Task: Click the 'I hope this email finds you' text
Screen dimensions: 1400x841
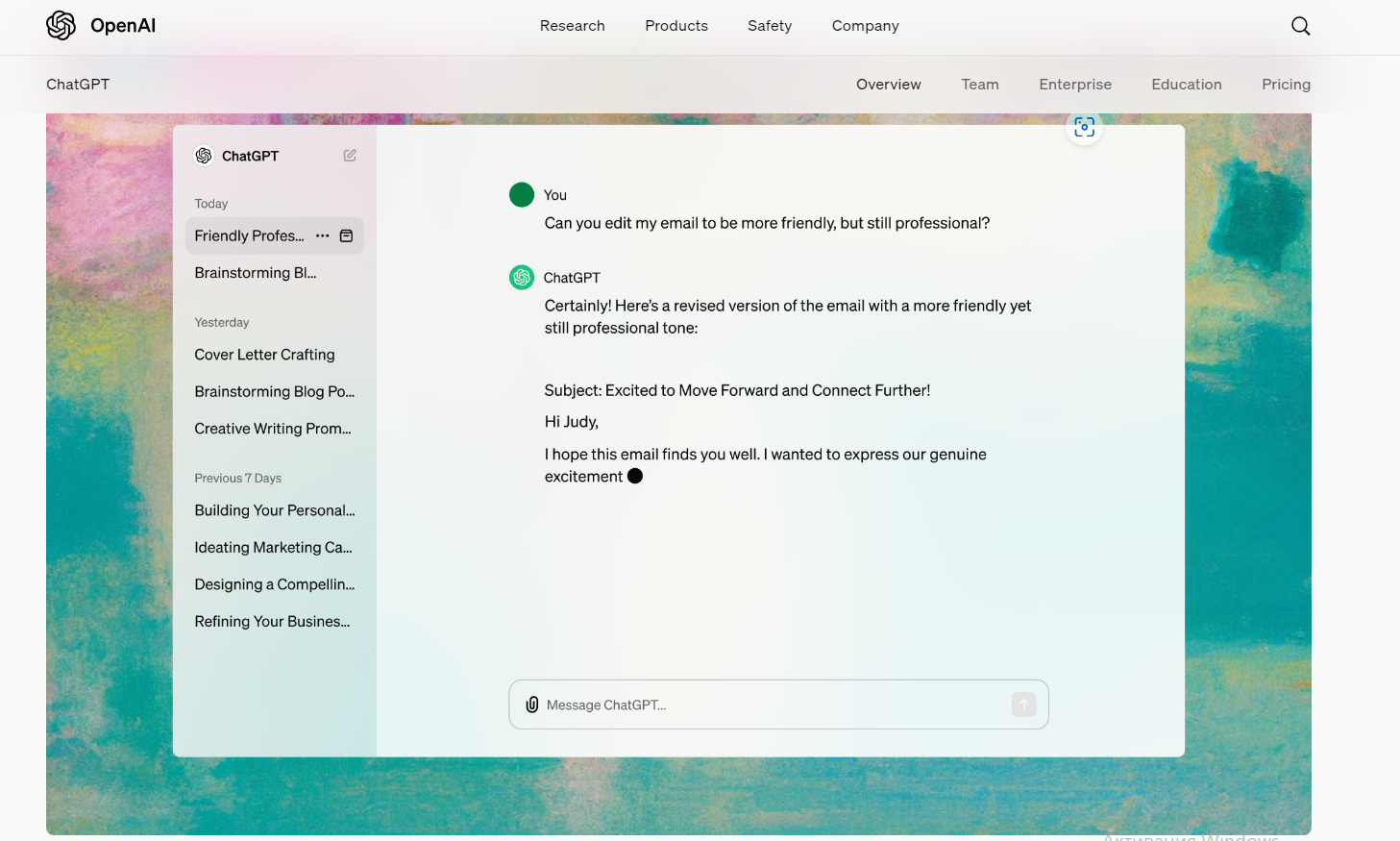Action: coord(766,465)
